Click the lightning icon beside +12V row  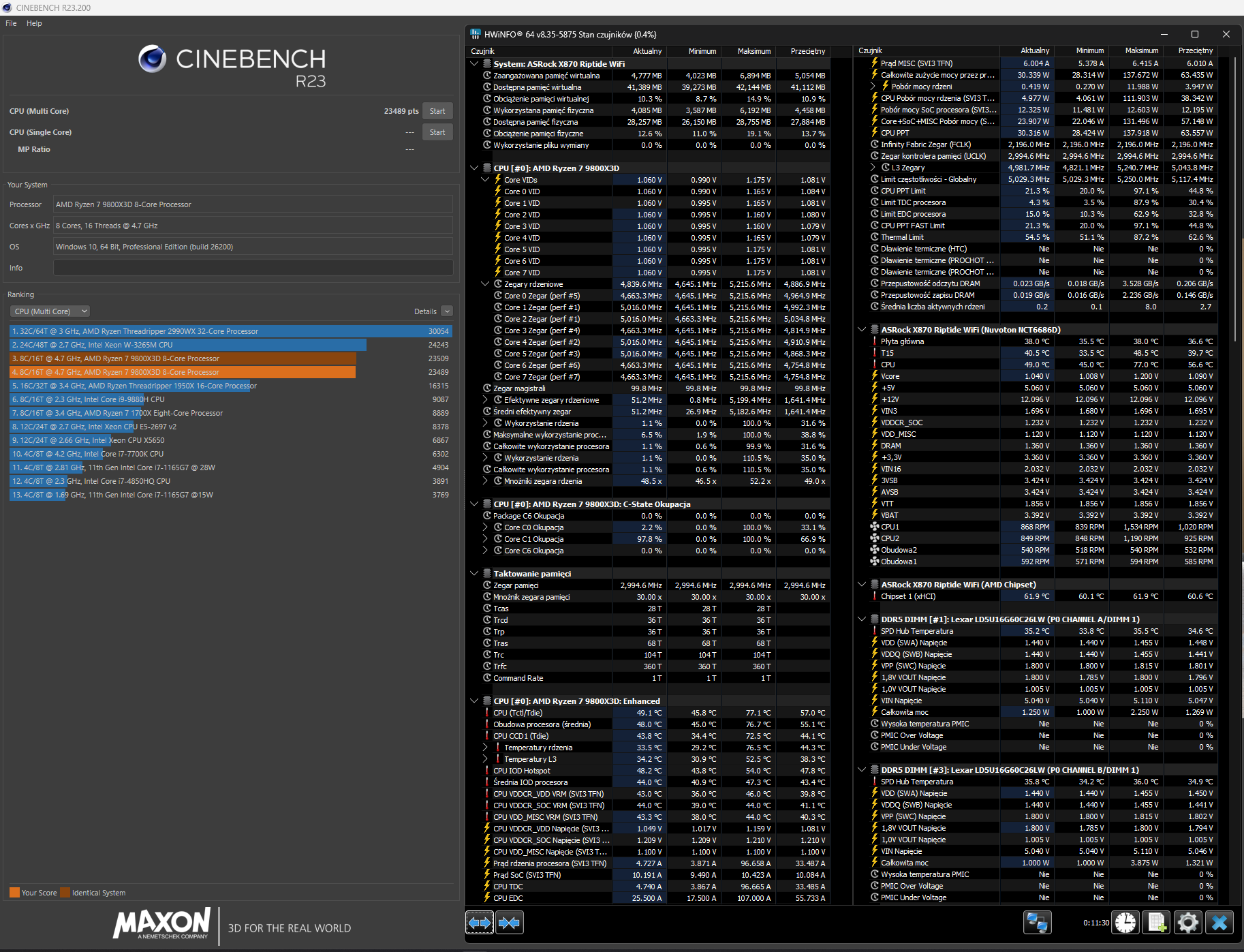point(875,399)
